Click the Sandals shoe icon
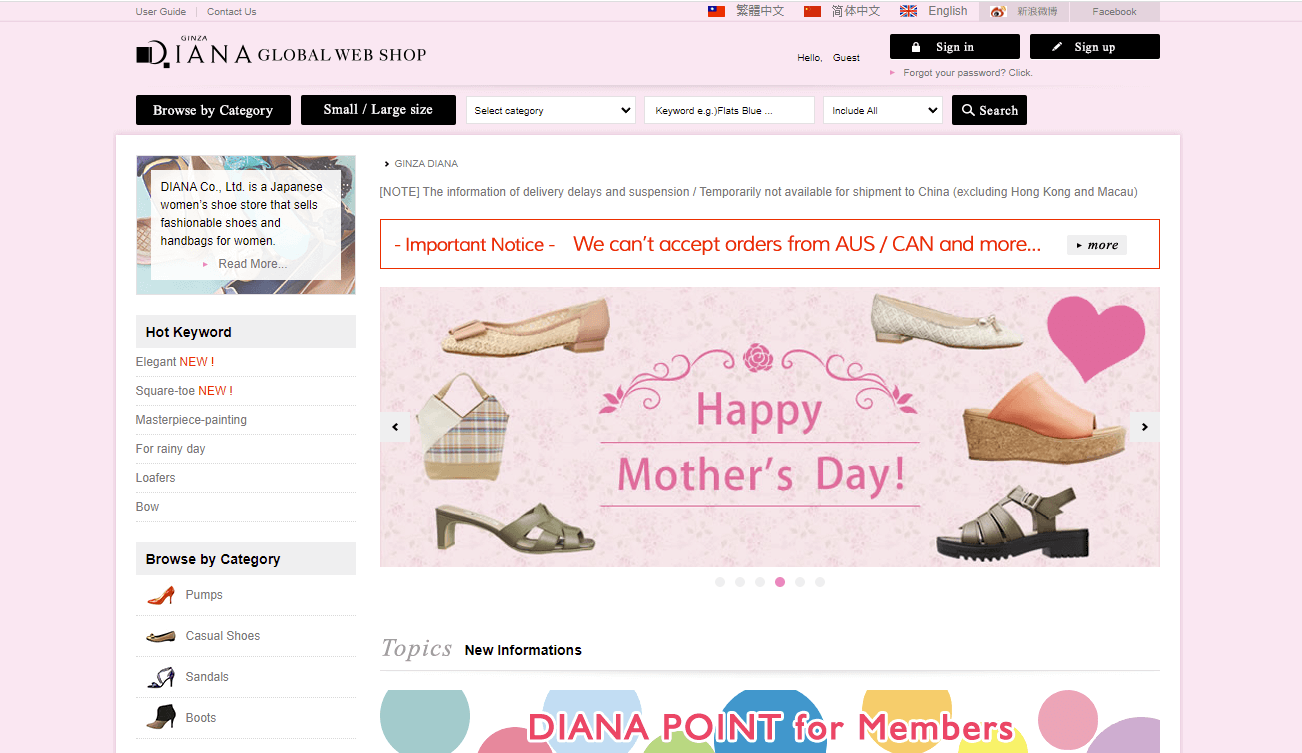 [160, 677]
